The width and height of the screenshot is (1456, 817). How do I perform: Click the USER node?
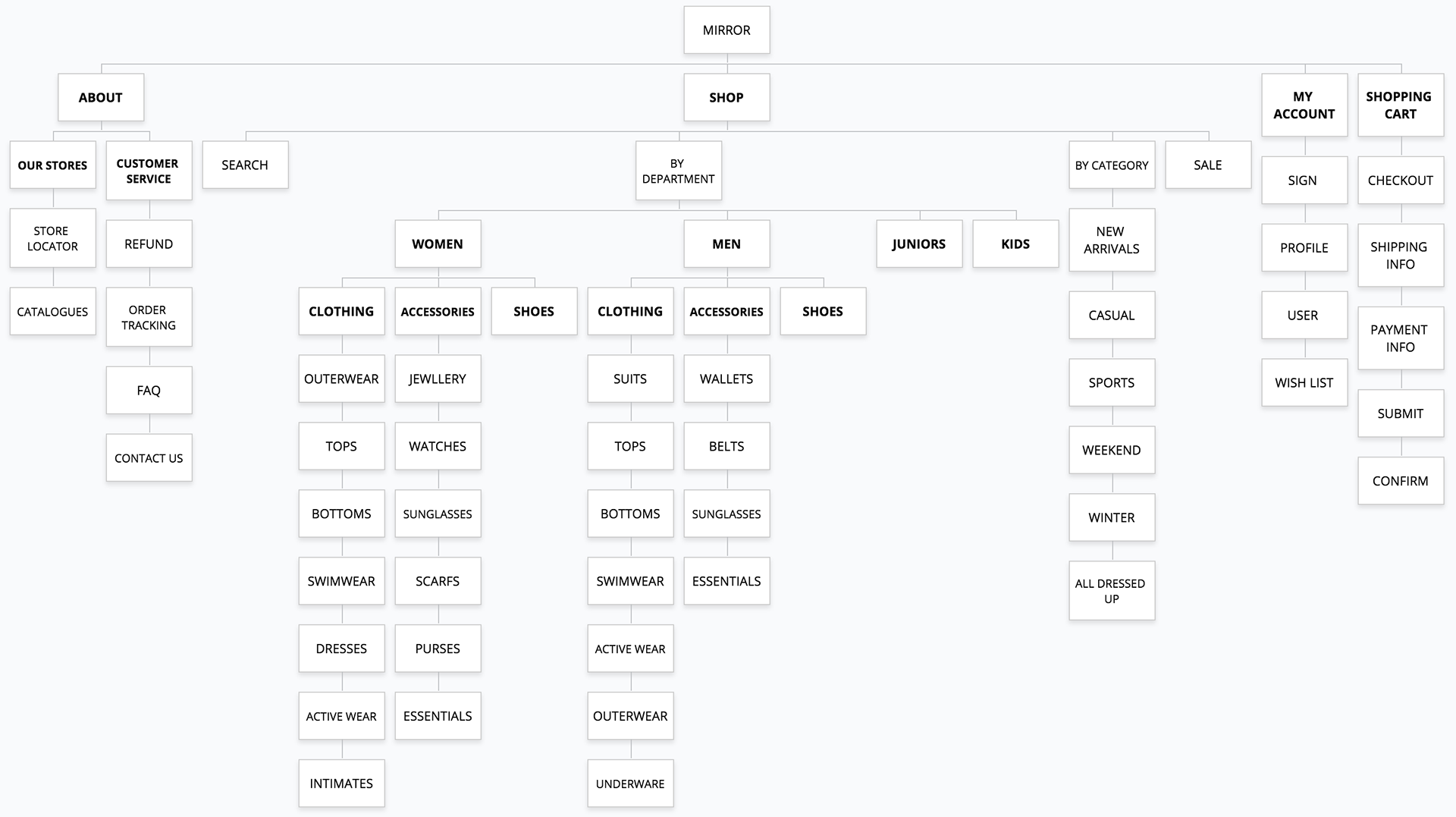[1304, 315]
